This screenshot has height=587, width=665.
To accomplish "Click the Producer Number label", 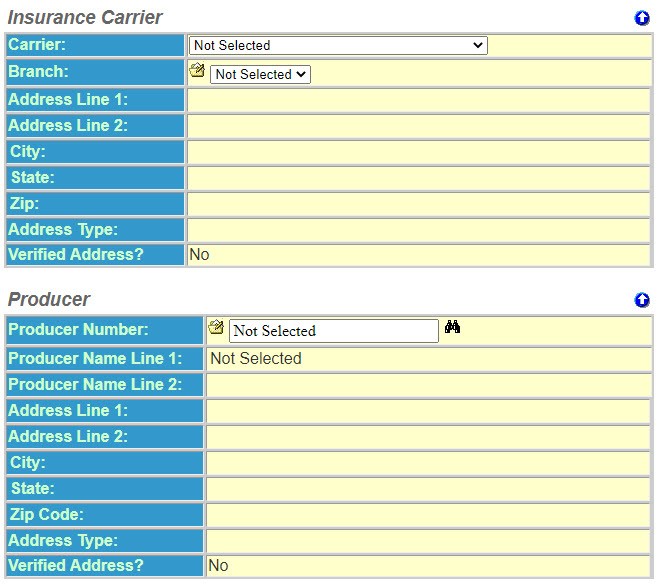I will point(79,330).
